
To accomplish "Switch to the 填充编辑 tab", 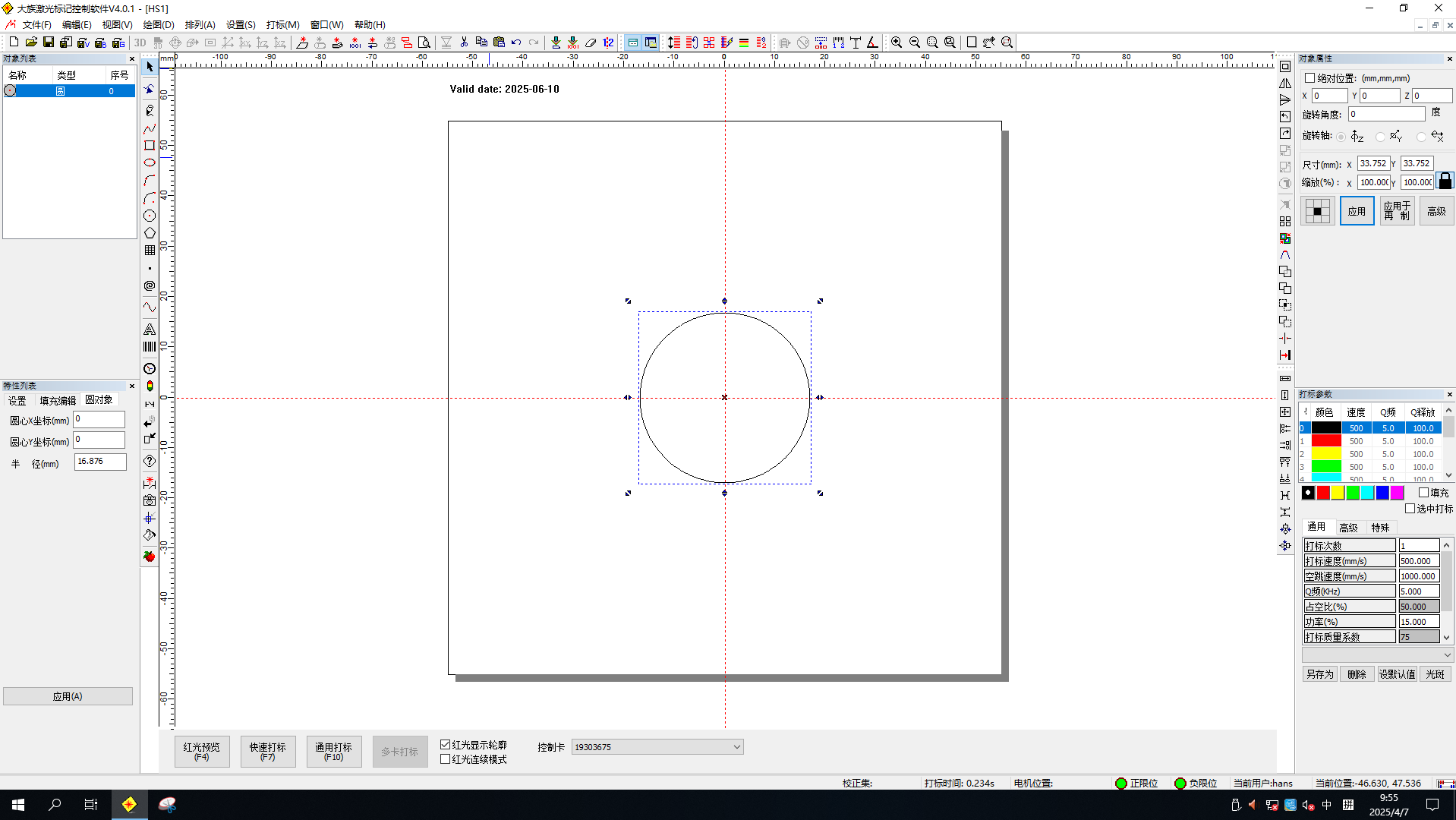I will pyautogui.click(x=58, y=400).
